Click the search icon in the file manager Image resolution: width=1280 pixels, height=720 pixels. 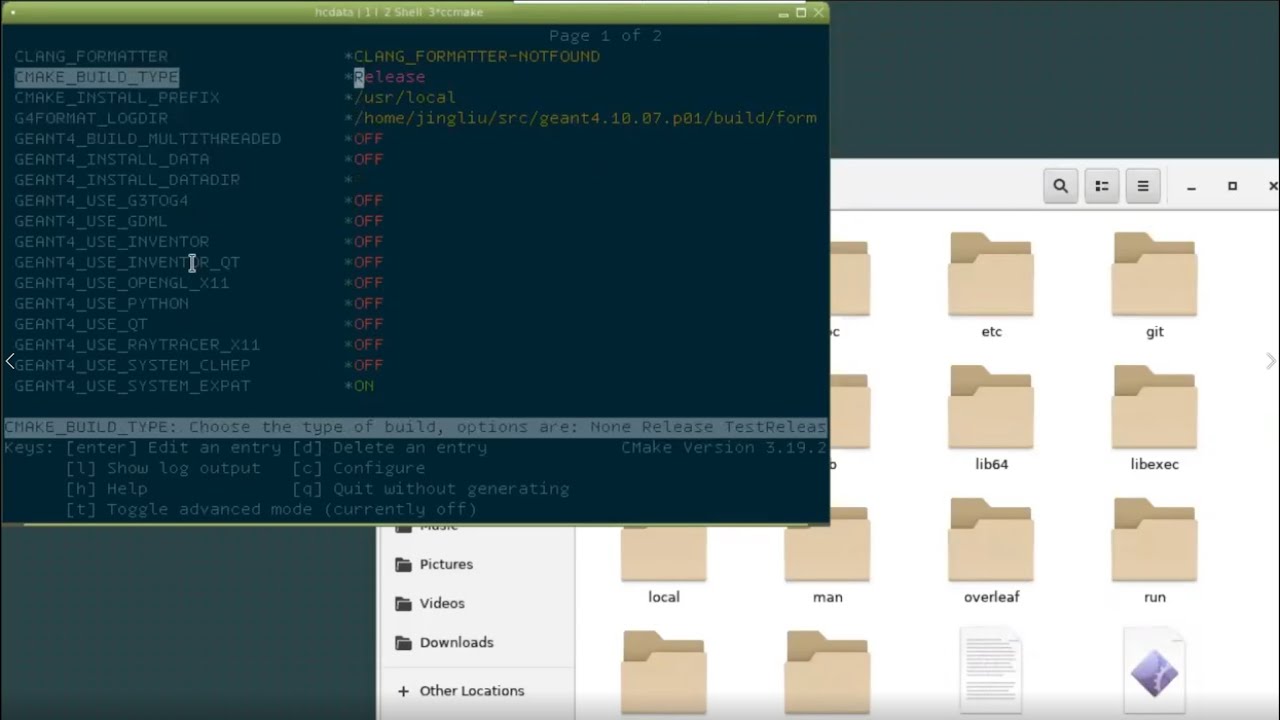pos(1060,186)
